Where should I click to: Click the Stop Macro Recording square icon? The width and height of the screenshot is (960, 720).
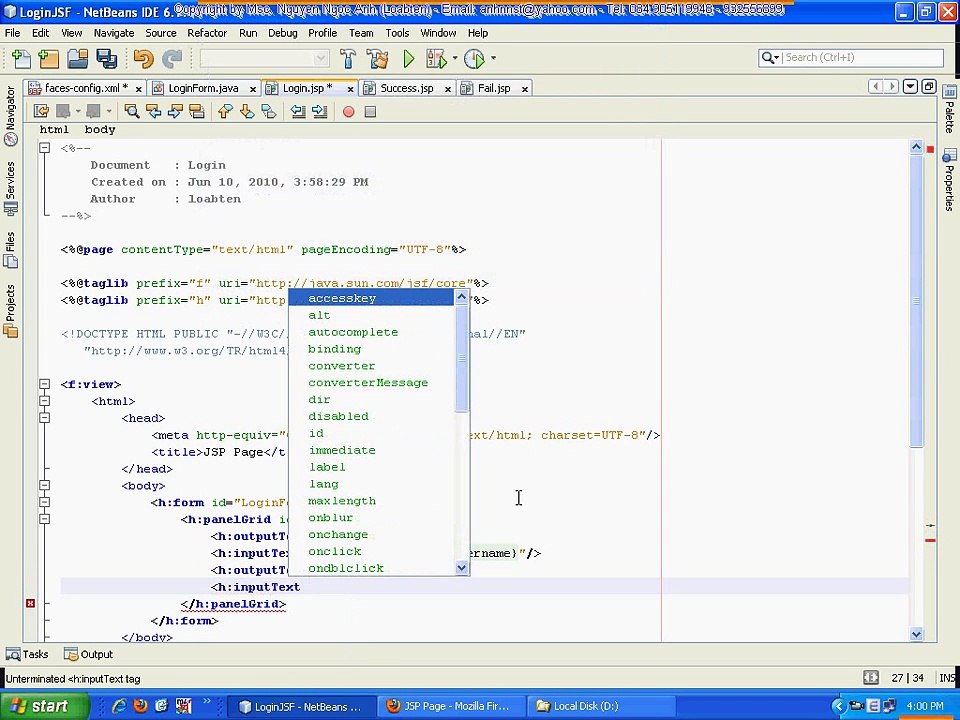click(x=370, y=111)
